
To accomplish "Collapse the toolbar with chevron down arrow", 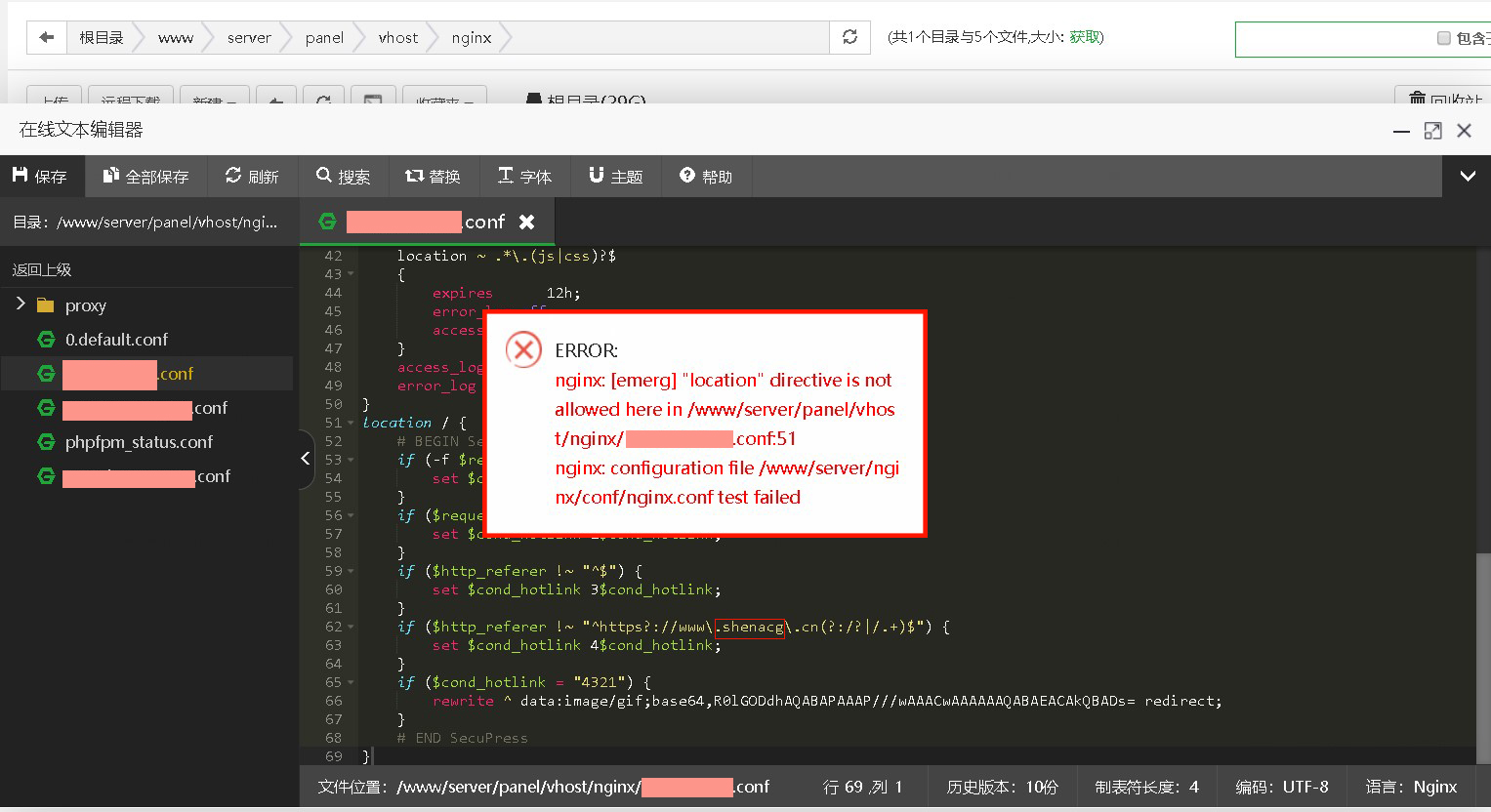I will 1467,176.
